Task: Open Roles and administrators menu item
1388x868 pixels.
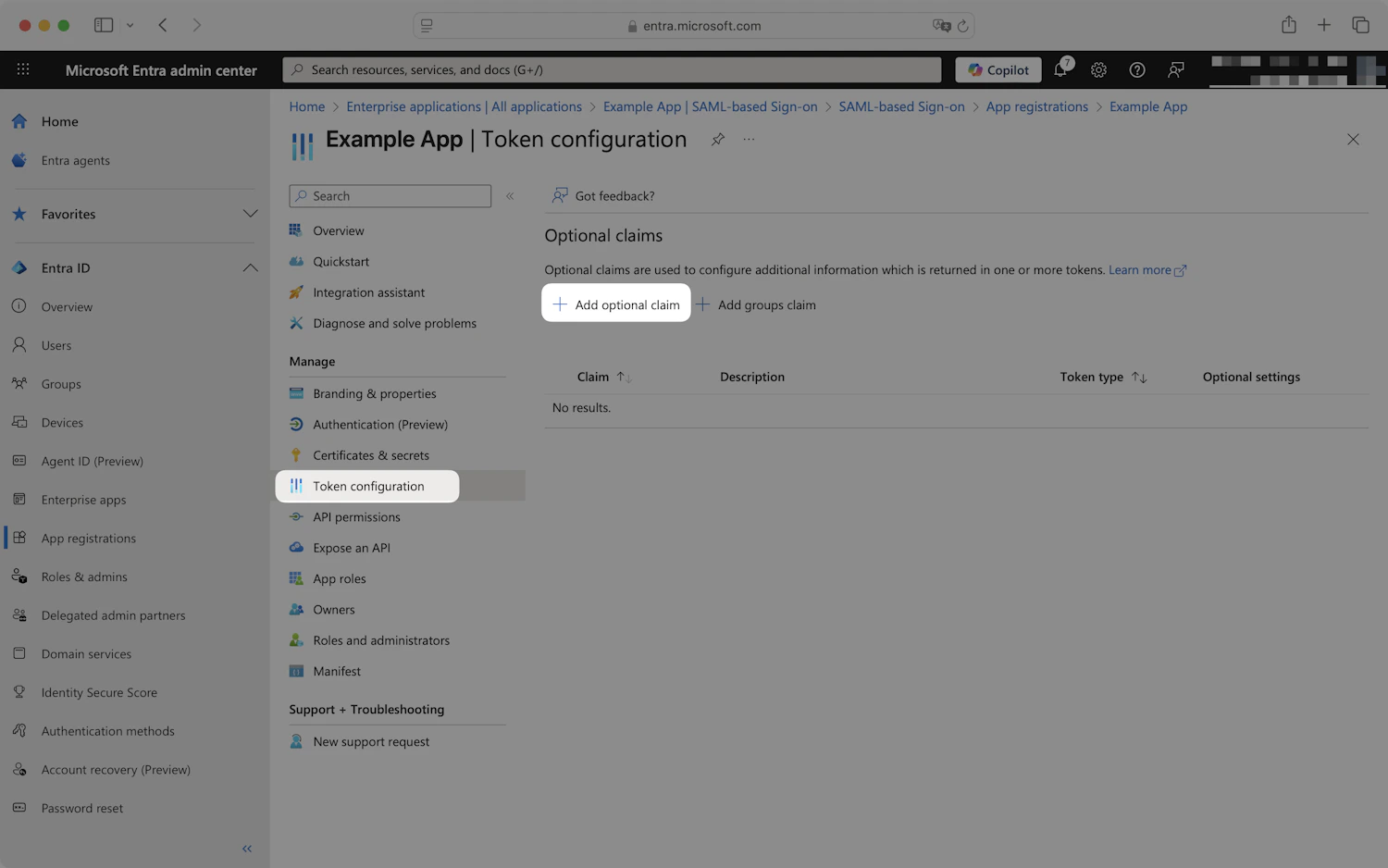Action: click(381, 640)
